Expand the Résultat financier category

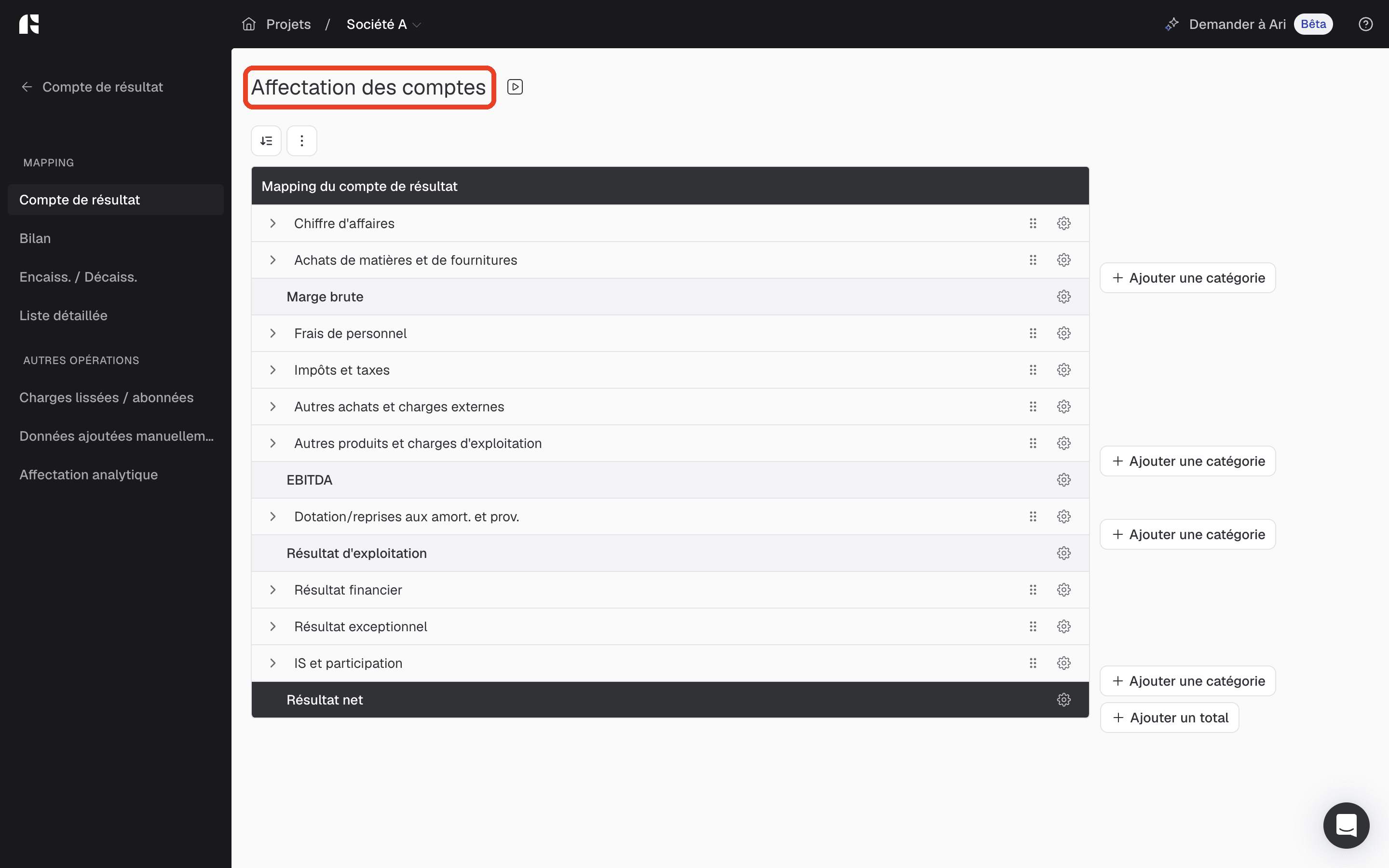click(273, 590)
